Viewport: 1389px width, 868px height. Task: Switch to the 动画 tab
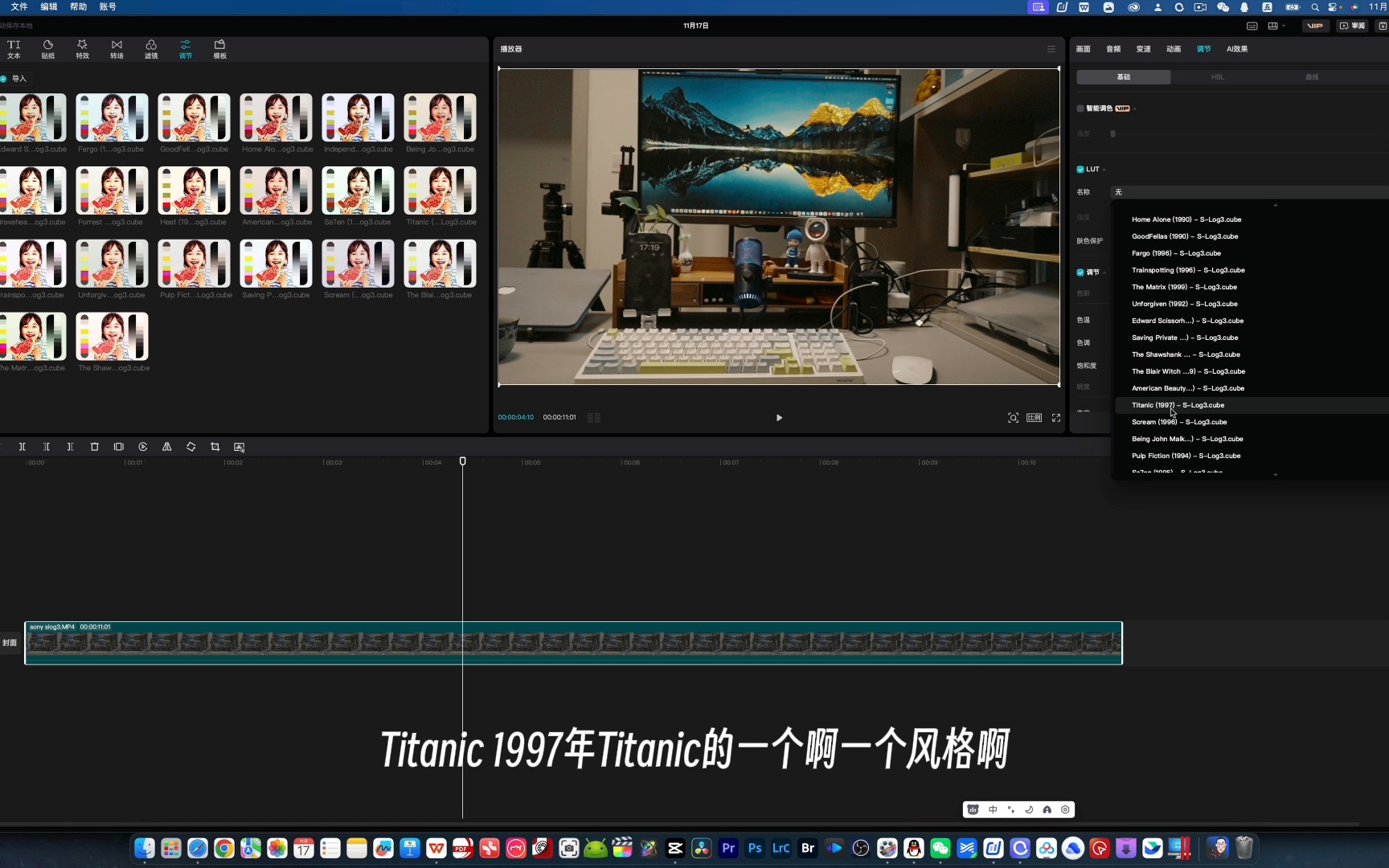click(1174, 49)
